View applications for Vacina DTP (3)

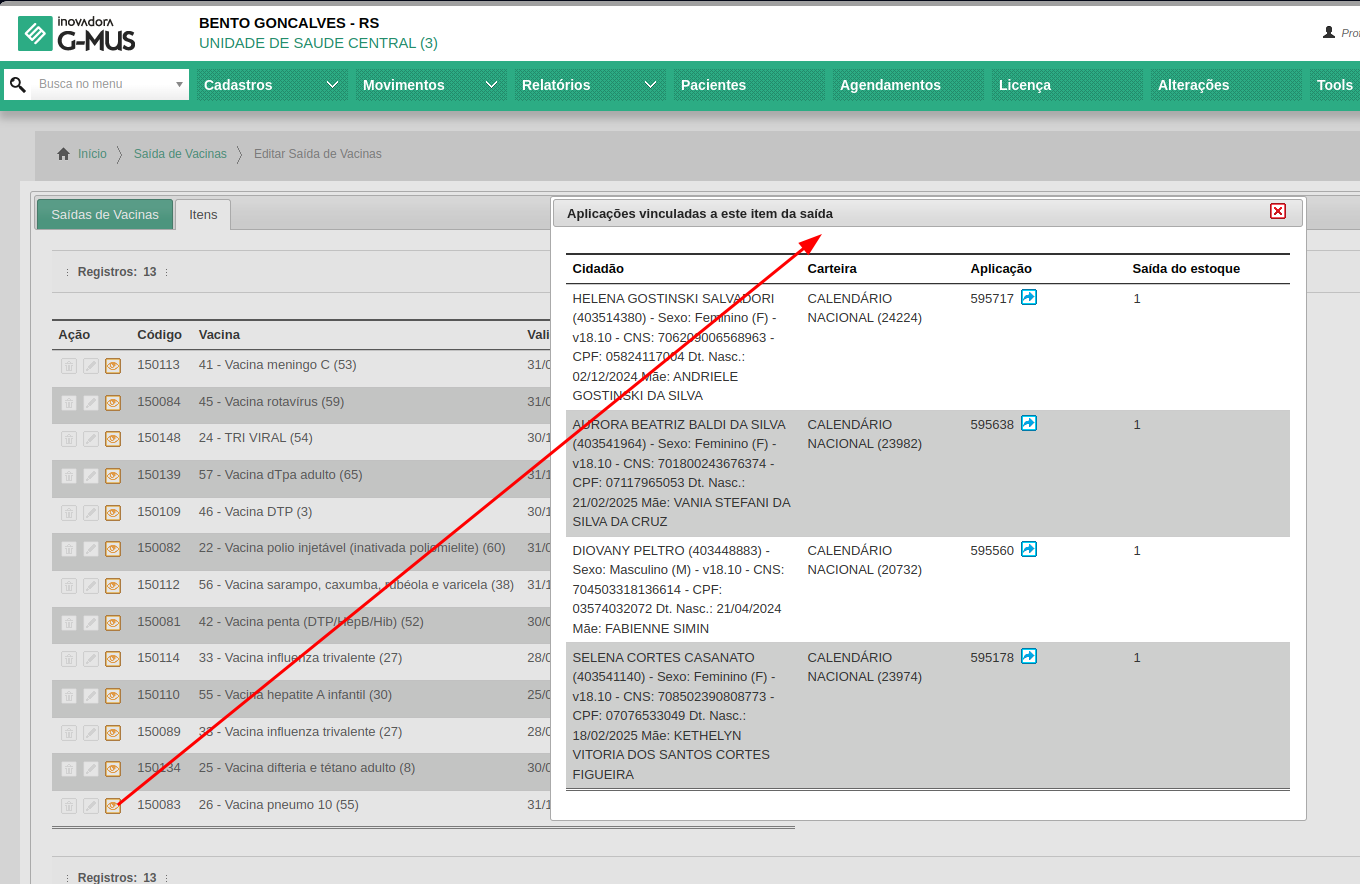(113, 513)
